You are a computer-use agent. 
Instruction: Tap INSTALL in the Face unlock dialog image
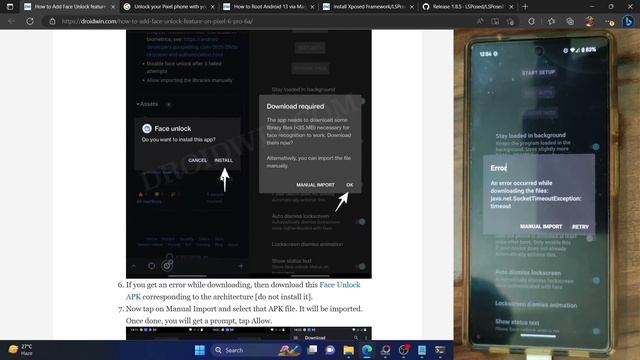click(x=223, y=160)
